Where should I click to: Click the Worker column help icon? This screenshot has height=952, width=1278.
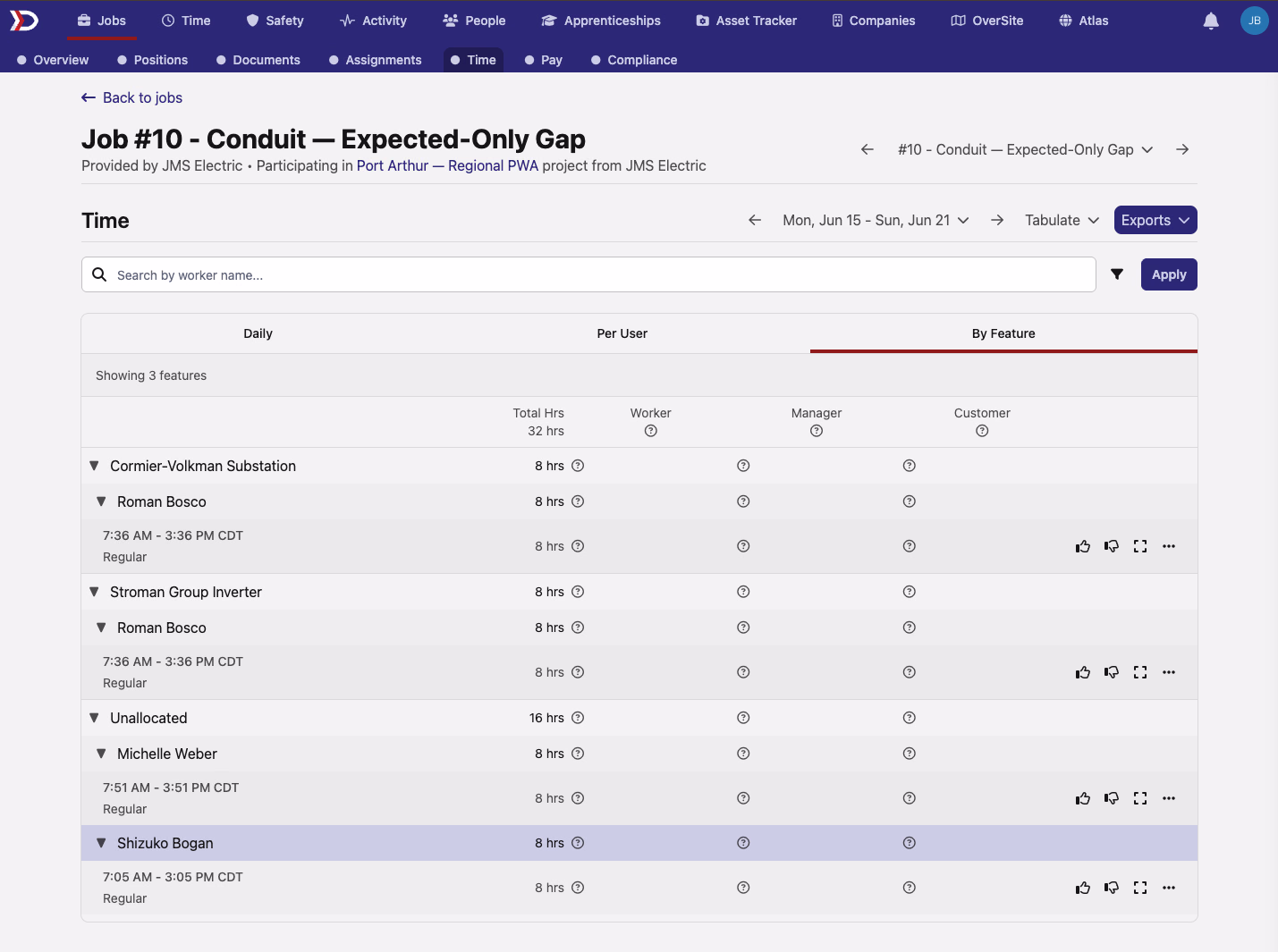[651, 431]
